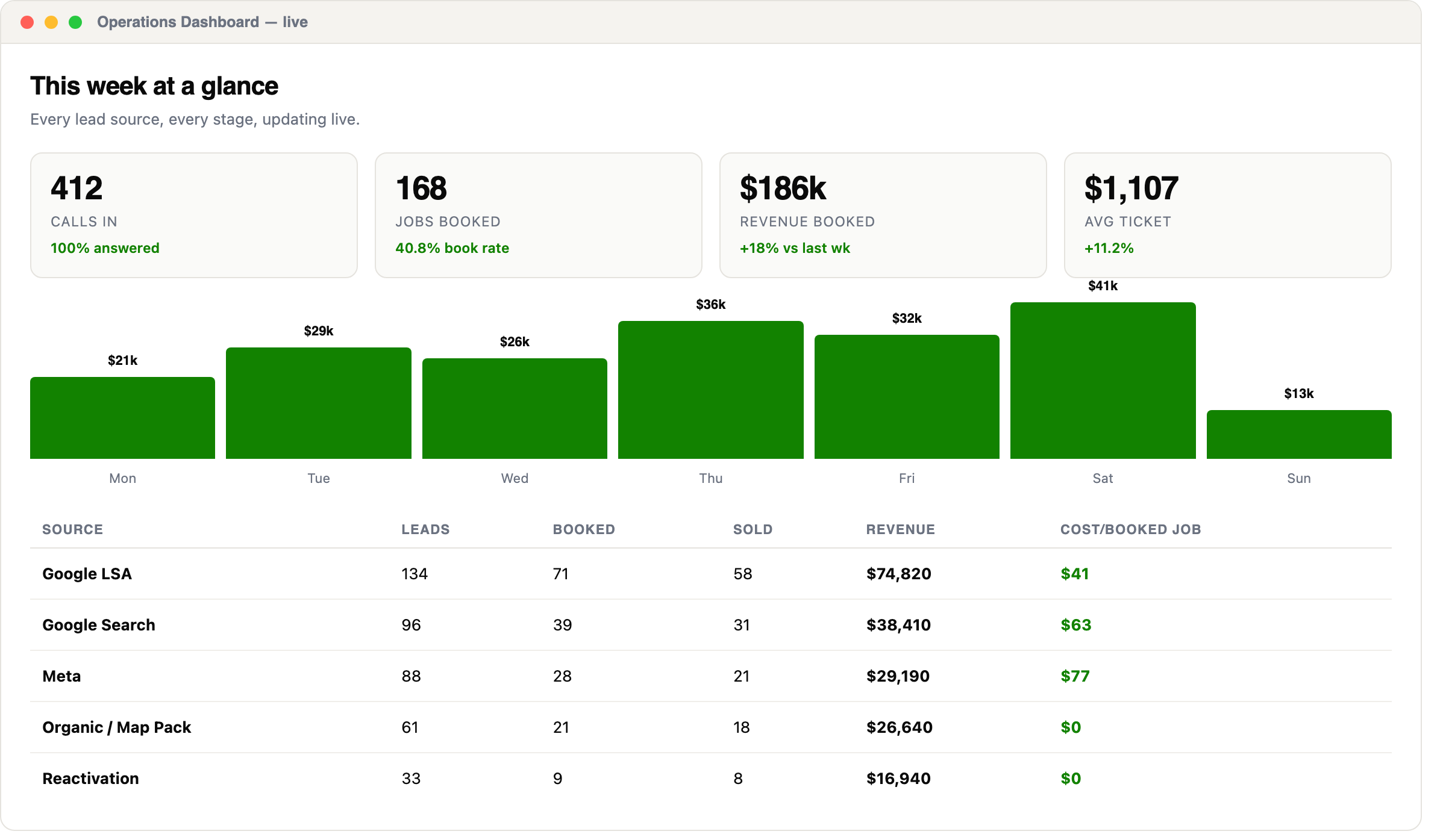Click the yellow minimize window button
Viewport: 1446px width, 840px height.
pyautogui.click(x=51, y=22)
